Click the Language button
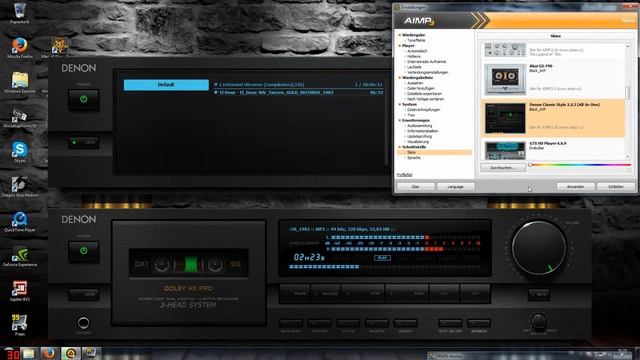Image resolution: width=640 pixels, height=360 pixels. tap(456, 187)
